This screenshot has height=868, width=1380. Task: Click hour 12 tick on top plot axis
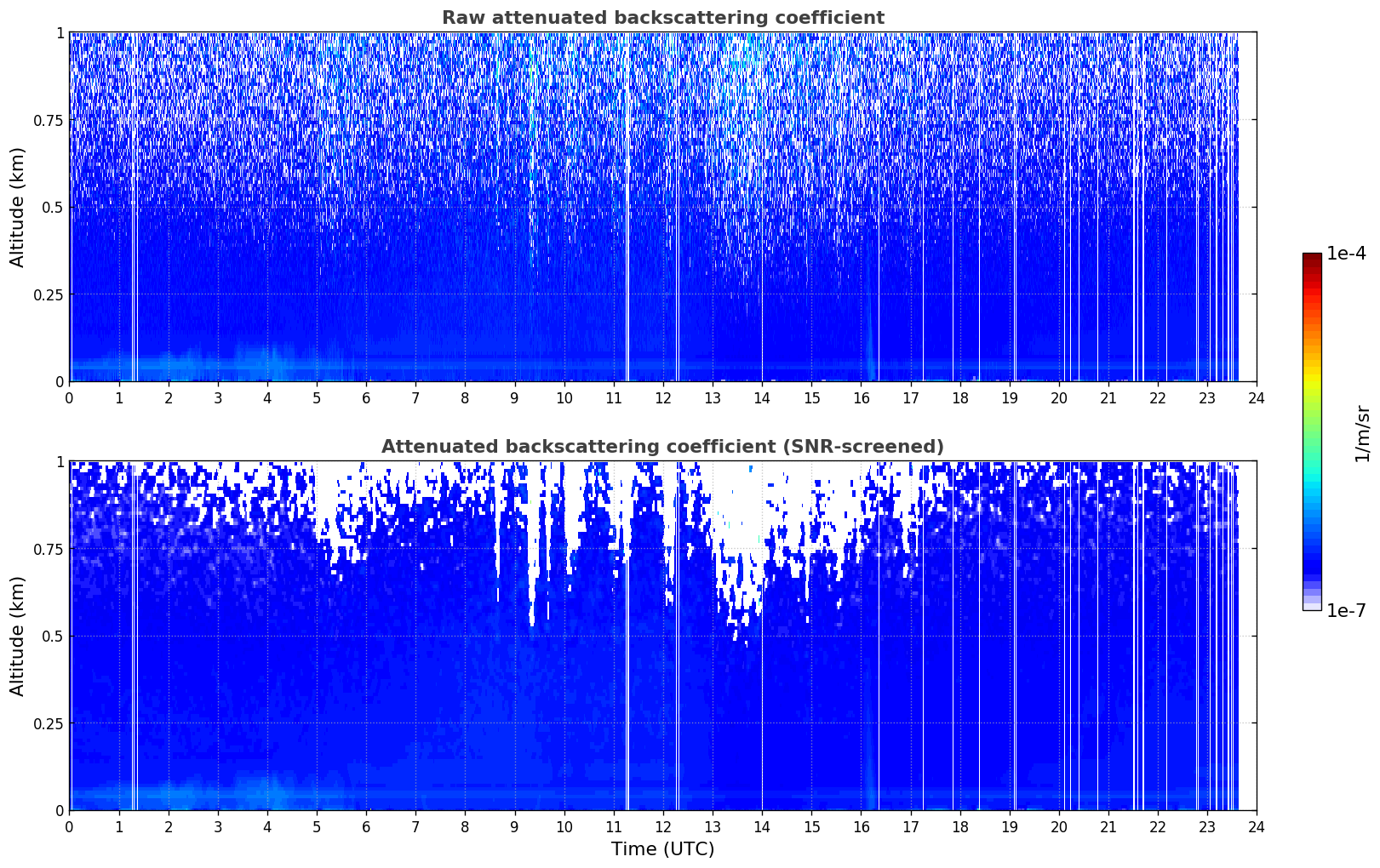(663, 397)
